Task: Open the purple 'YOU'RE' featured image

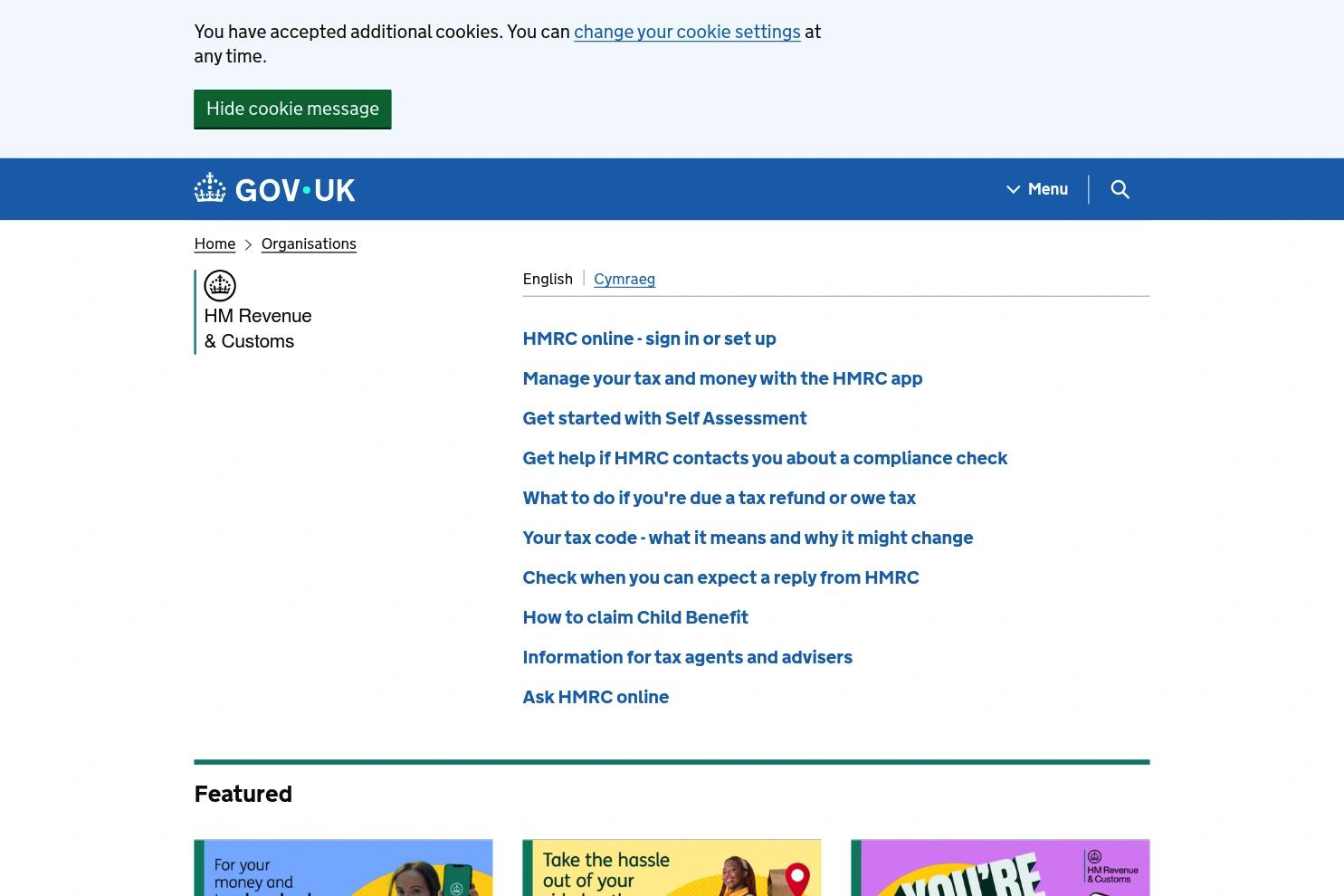Action: 1000,868
